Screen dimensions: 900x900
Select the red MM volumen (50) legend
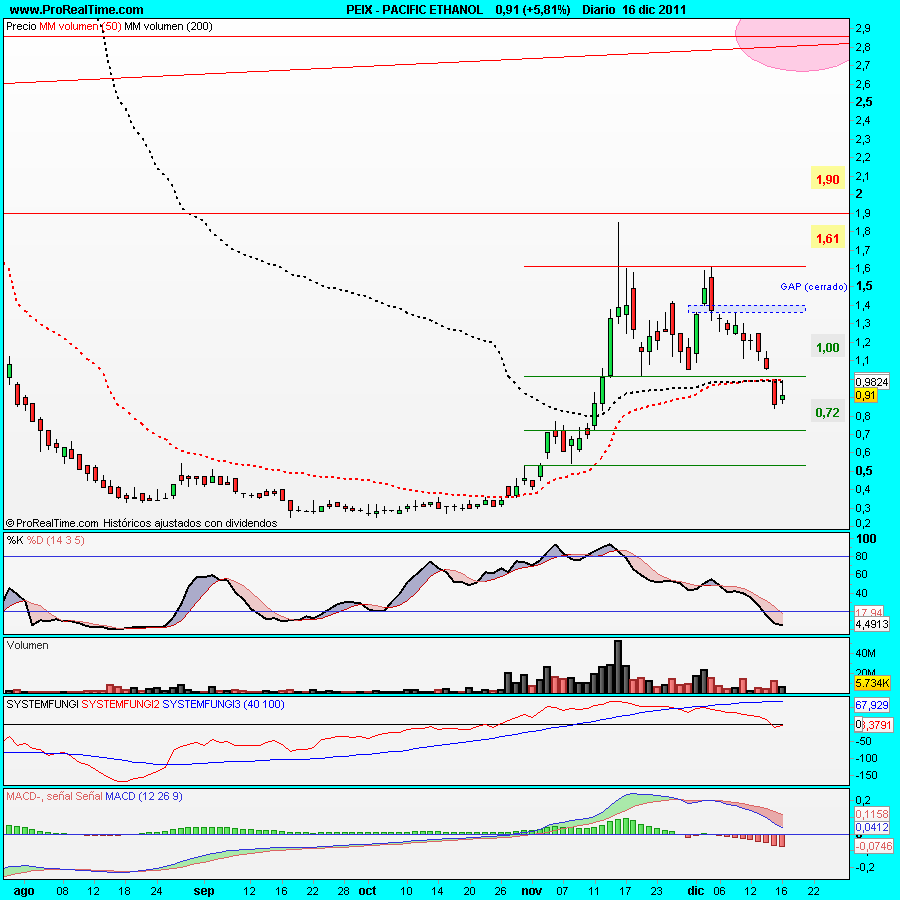[x=80, y=26]
